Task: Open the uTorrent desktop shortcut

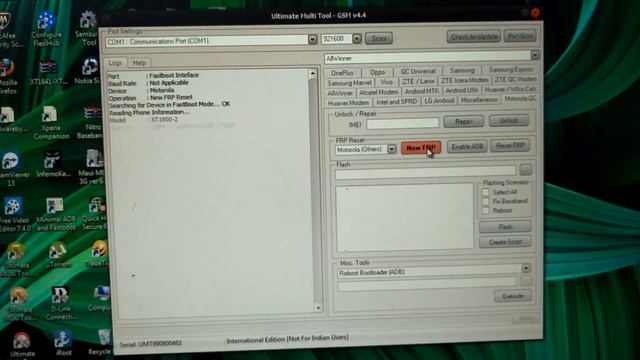Action: pos(58,256)
